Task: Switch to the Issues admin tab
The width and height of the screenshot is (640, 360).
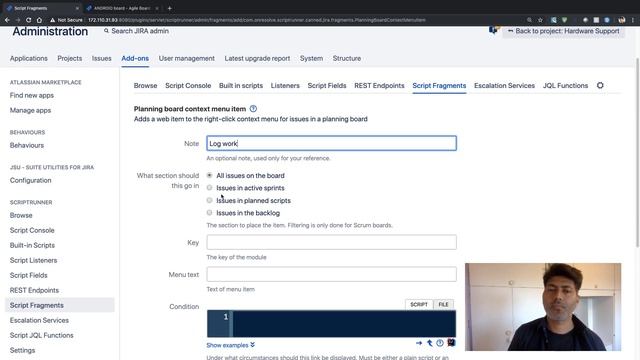Action: click(101, 58)
